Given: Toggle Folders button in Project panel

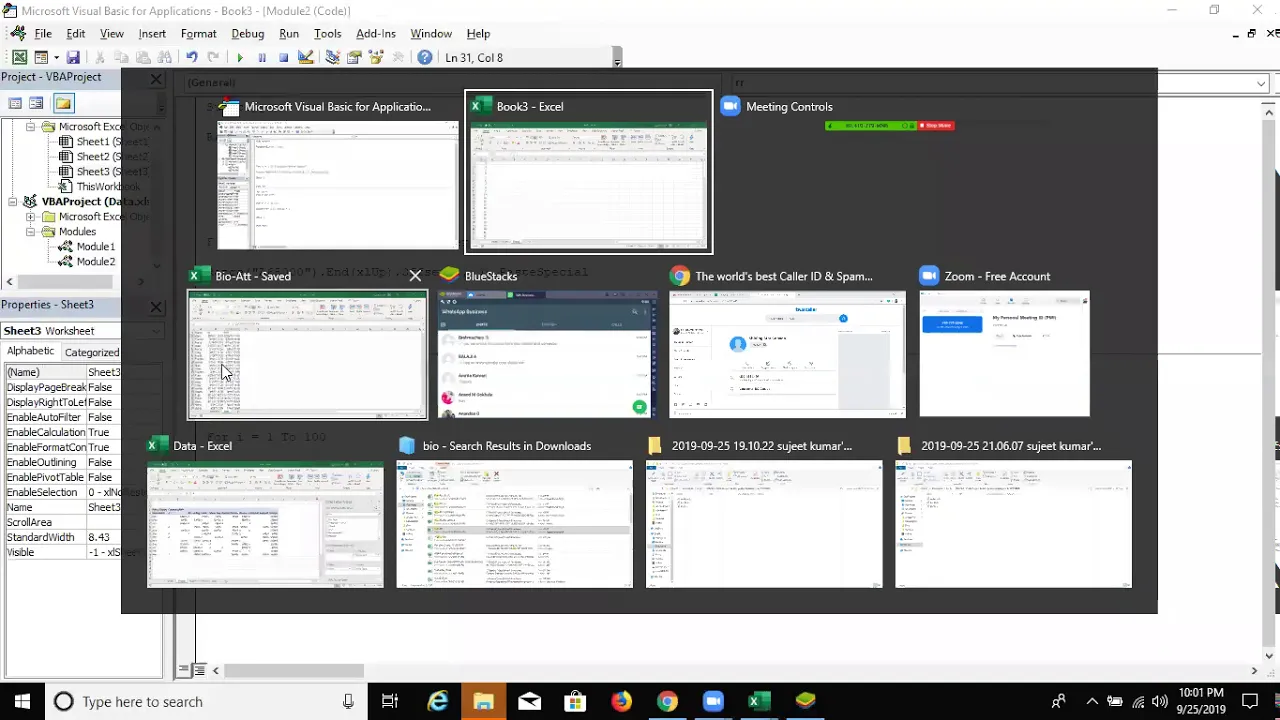Looking at the screenshot, I should tap(63, 103).
